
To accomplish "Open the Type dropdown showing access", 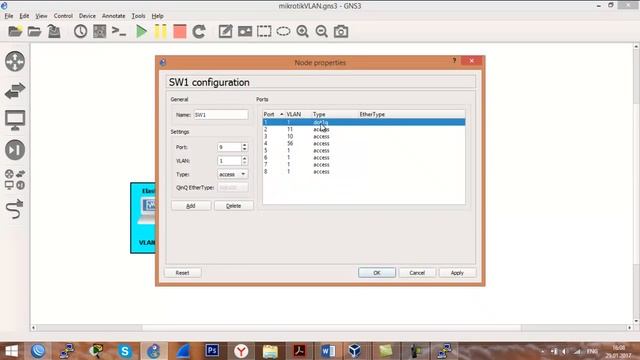I will (233, 174).
